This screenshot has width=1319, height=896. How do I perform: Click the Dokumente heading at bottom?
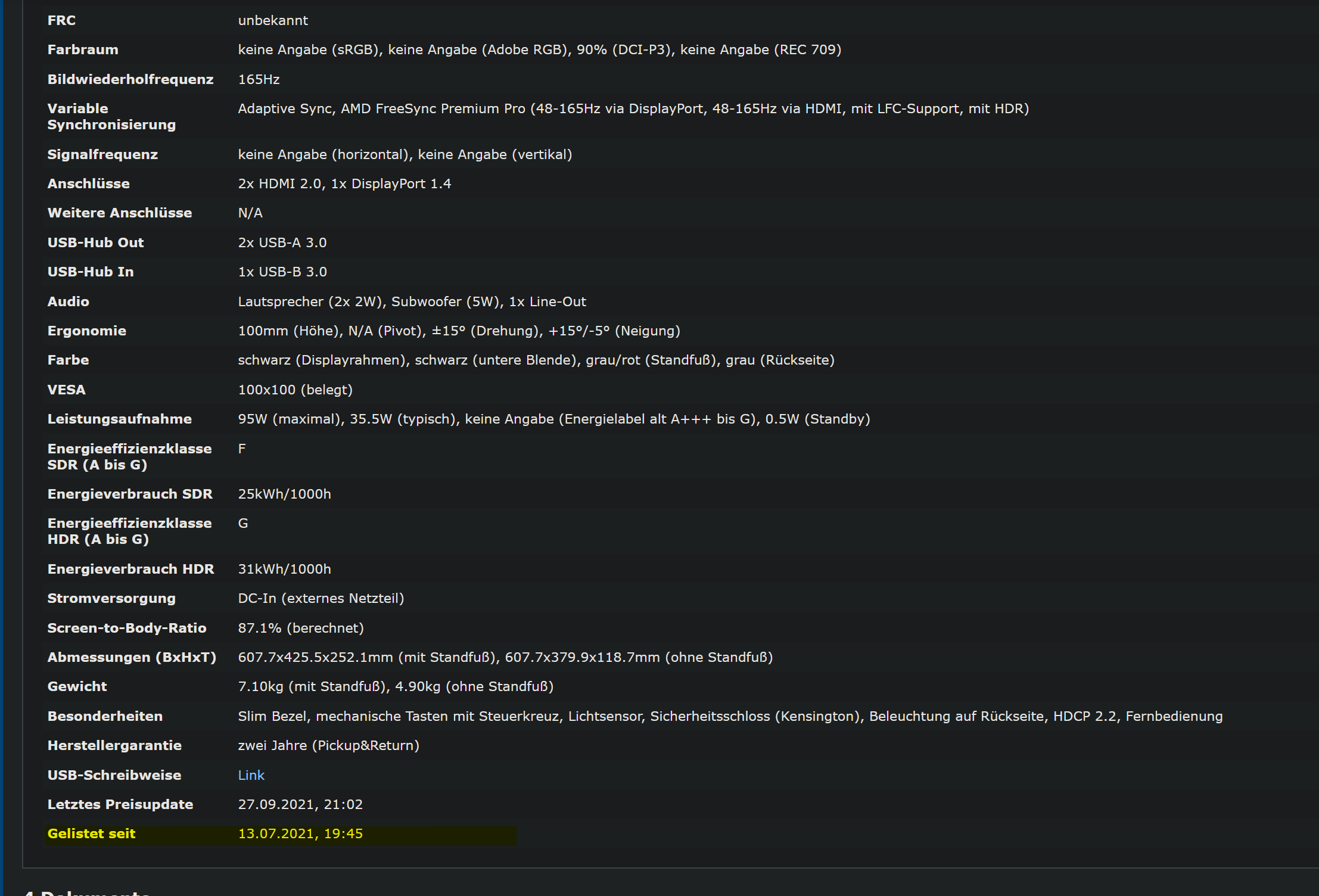(86, 892)
